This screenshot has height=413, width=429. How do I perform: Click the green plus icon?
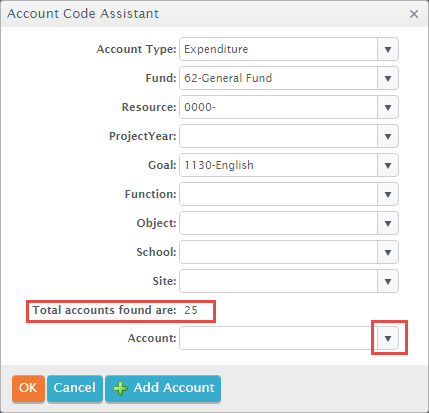pos(120,389)
